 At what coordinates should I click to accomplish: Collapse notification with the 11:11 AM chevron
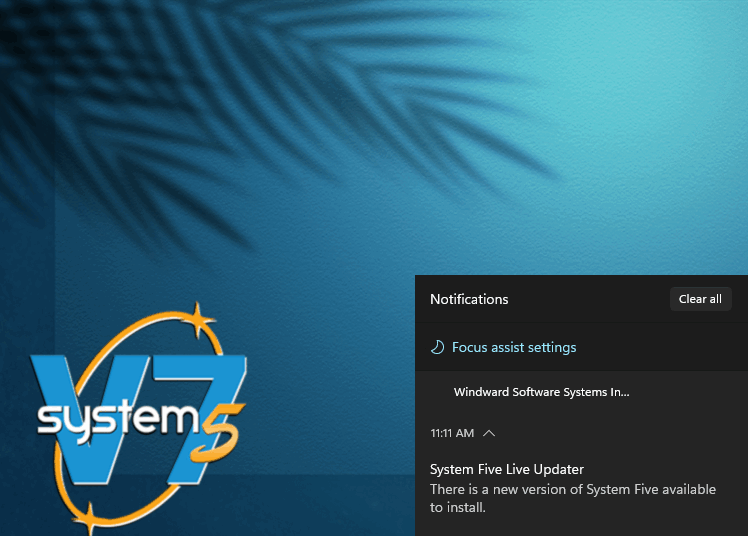489,433
